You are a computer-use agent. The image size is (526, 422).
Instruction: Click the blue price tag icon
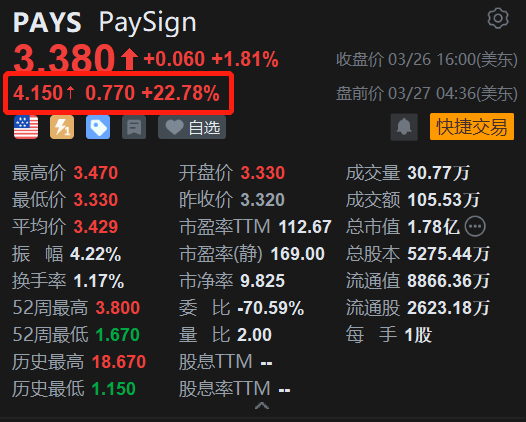98,127
